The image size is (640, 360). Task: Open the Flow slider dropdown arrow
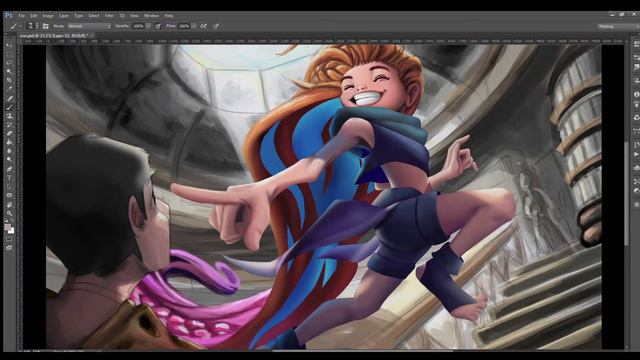pos(194,26)
